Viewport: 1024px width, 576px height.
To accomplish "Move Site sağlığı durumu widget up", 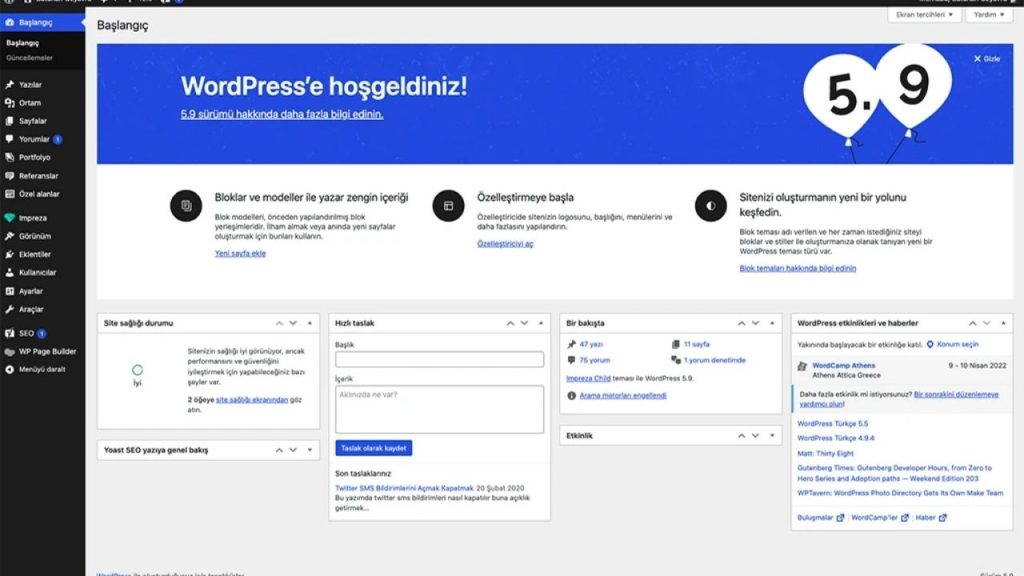I will [279, 323].
